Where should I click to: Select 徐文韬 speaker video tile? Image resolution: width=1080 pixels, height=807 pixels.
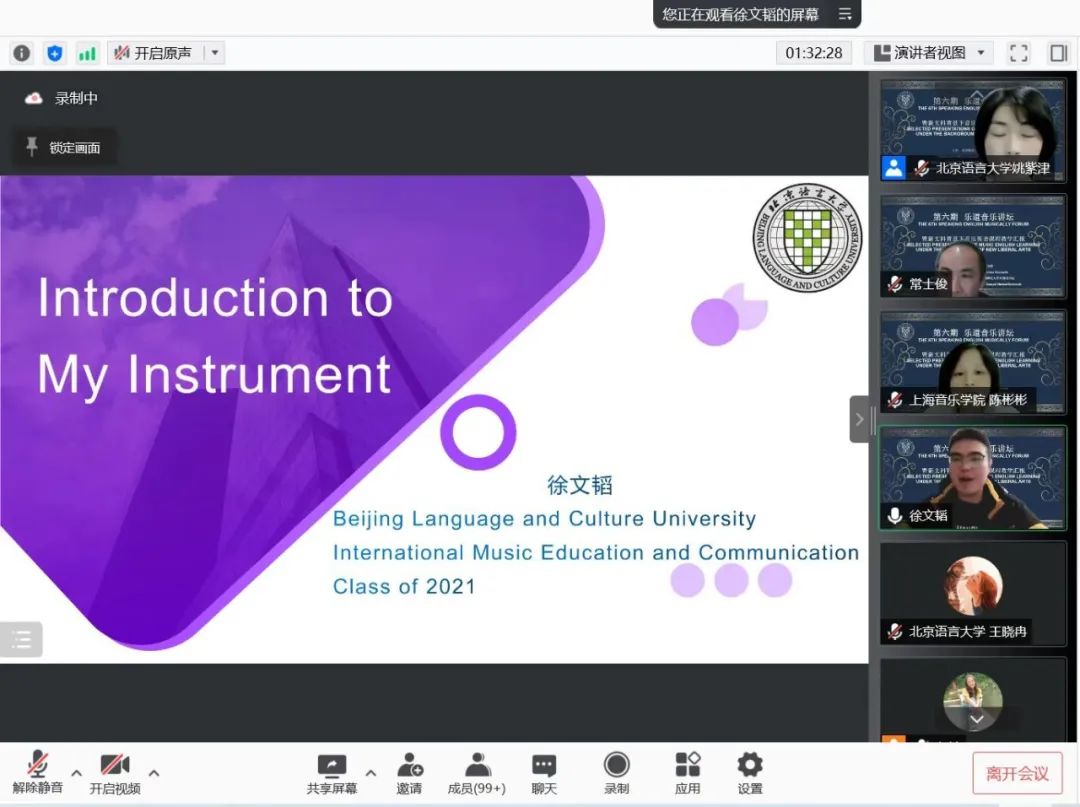coord(973,478)
